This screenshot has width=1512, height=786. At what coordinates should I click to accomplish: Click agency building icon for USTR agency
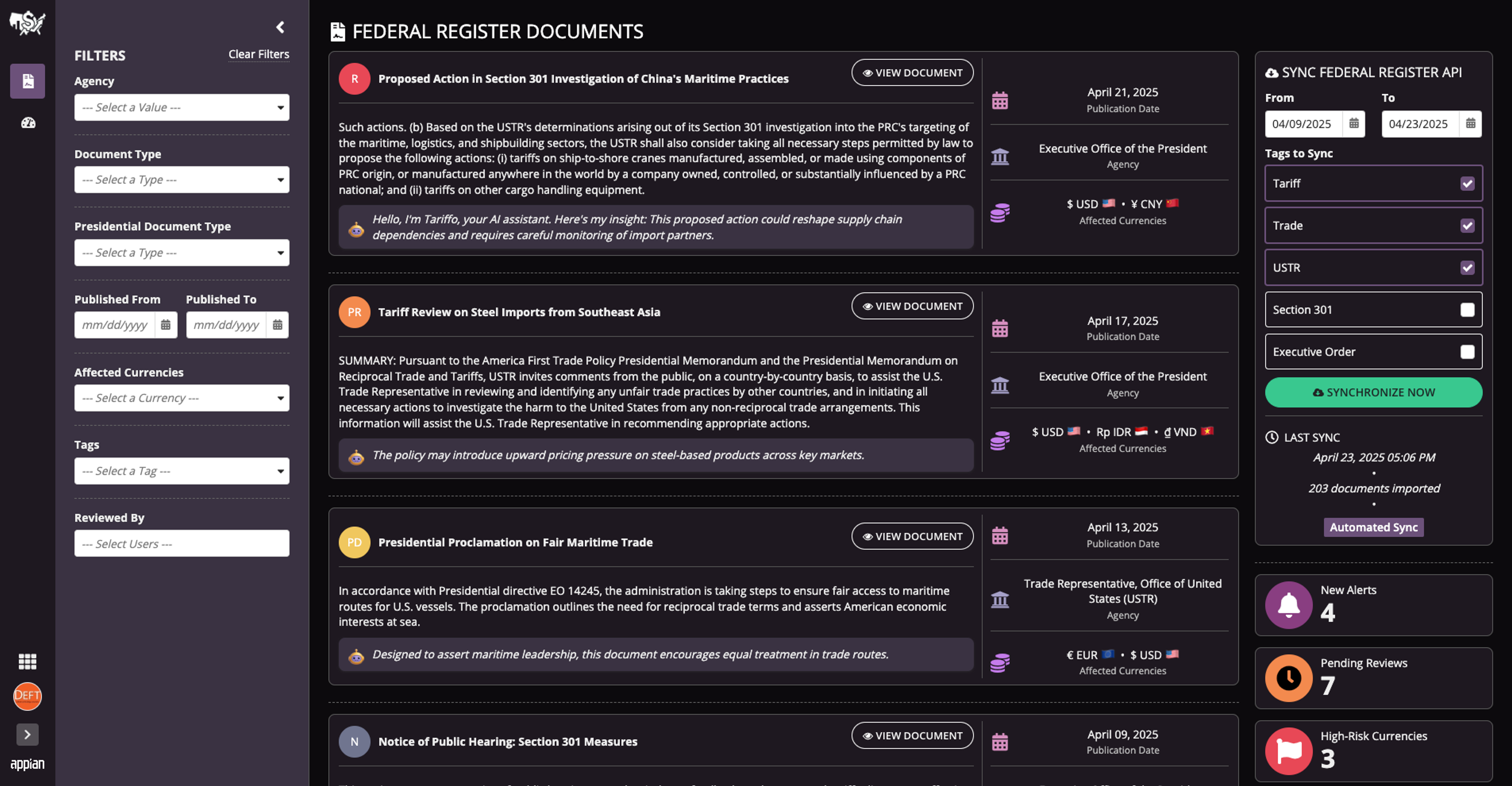tap(1000, 599)
